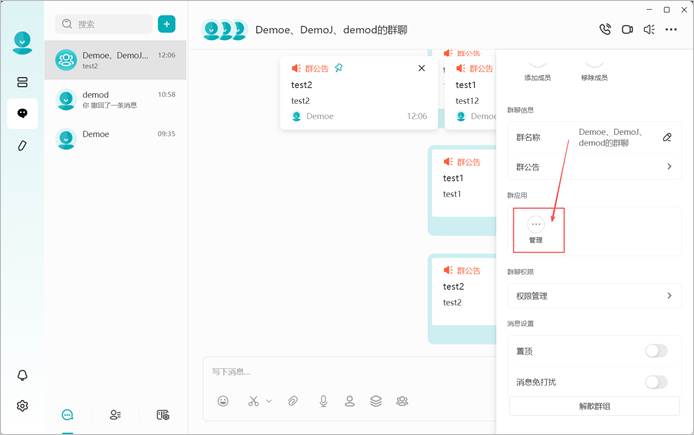The height and width of the screenshot is (435, 694).
Task: Open the dropdown arrow next to the scissors
Action: coord(269,401)
